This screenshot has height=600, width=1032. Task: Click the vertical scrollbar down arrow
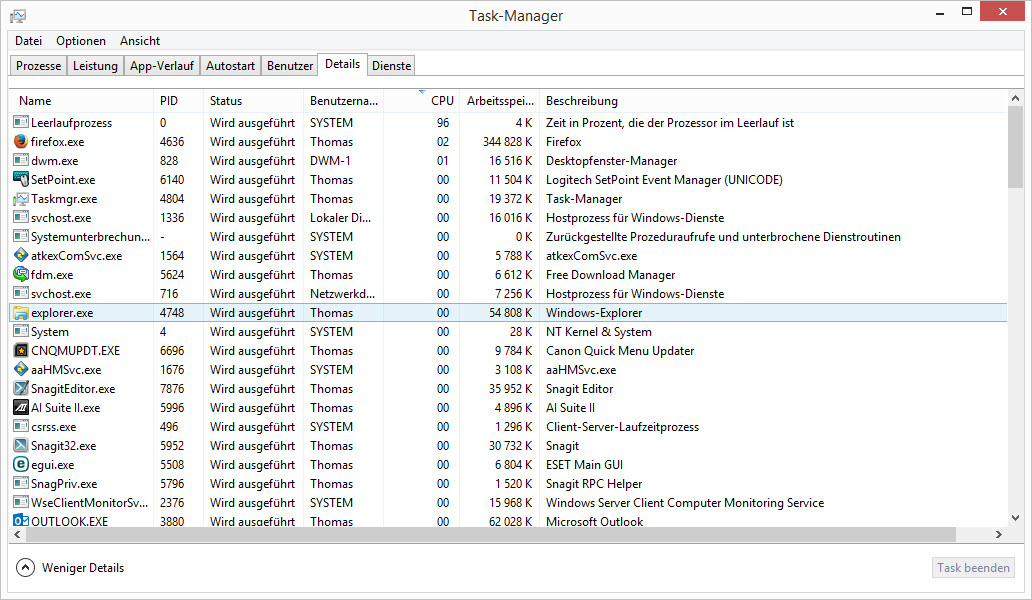pyautogui.click(x=1015, y=518)
